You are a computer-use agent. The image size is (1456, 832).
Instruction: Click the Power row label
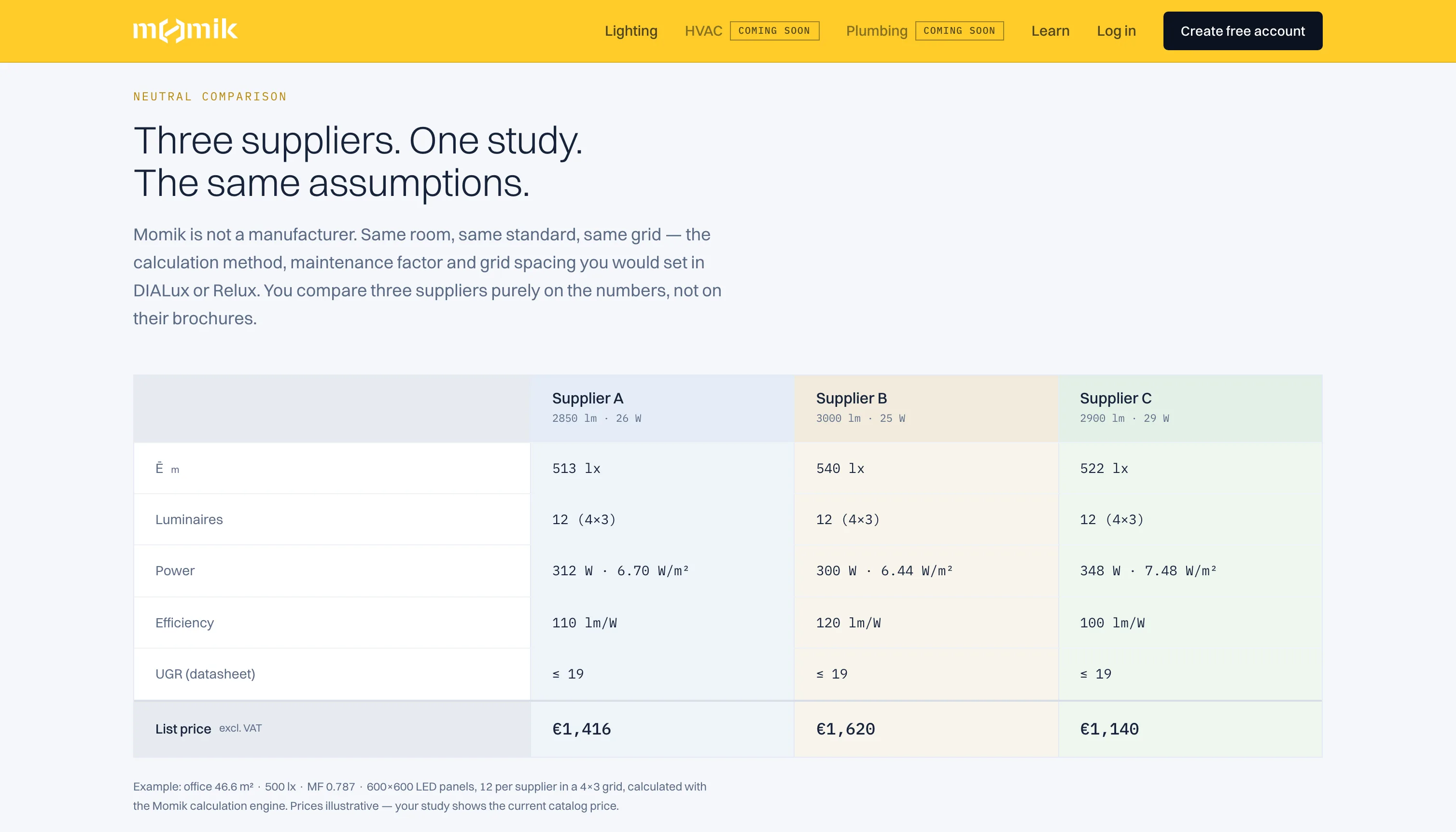click(x=175, y=571)
